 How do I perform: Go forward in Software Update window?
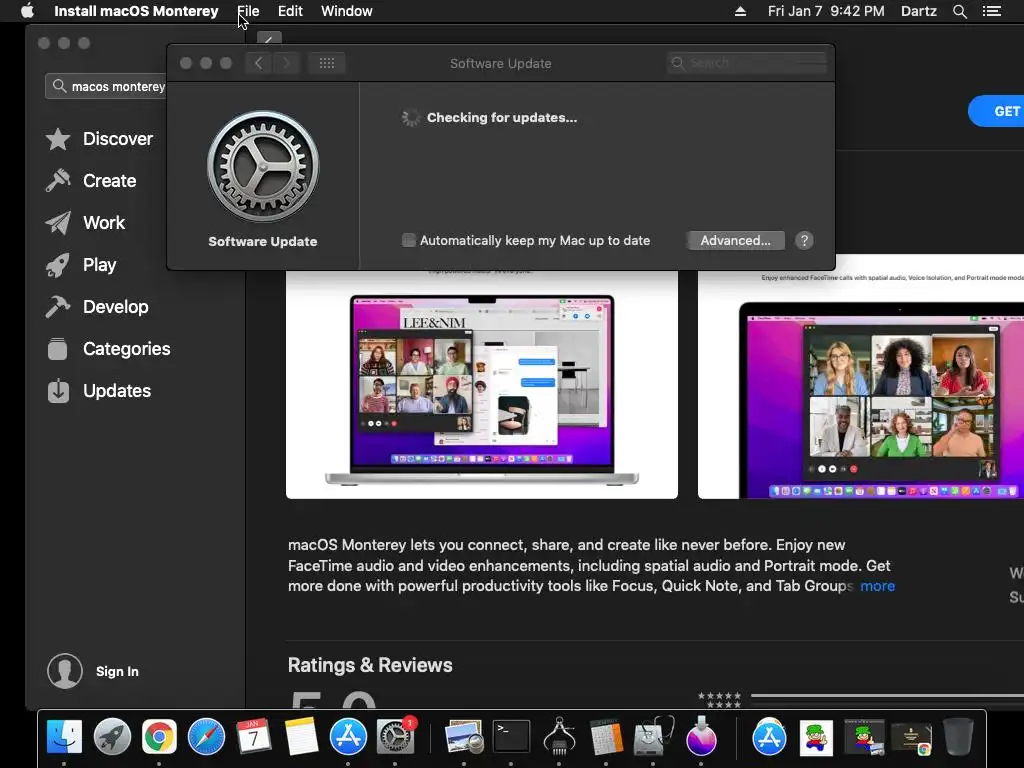click(x=286, y=63)
